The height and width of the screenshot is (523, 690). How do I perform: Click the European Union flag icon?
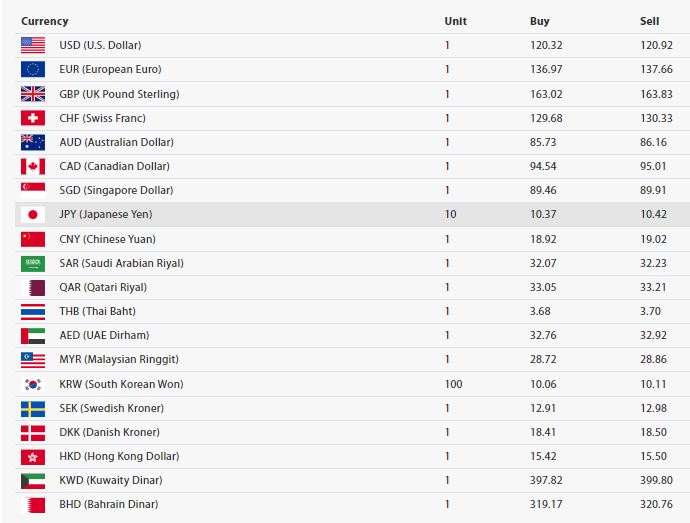[x=33, y=70]
